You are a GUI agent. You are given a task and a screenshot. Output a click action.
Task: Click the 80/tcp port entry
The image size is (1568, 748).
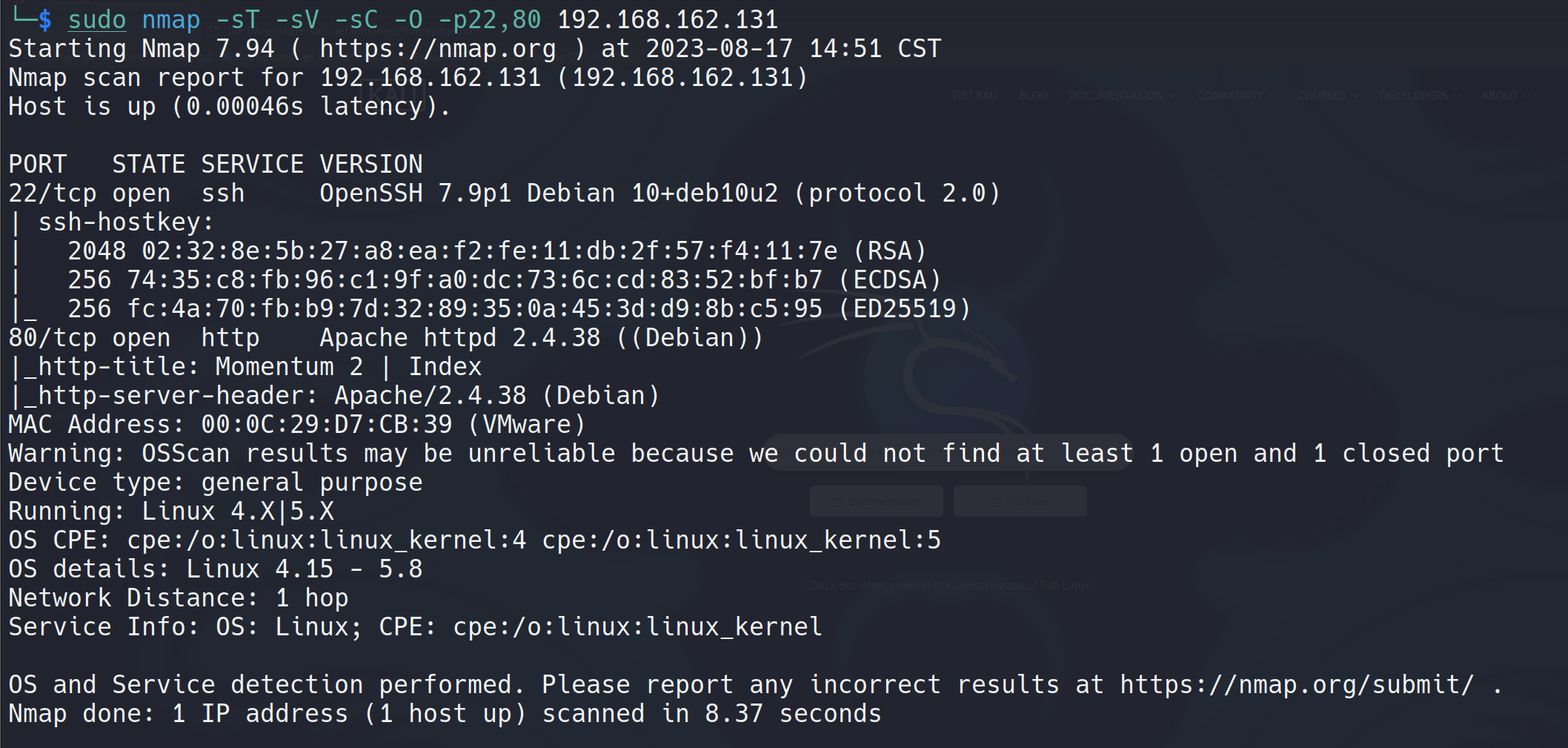click(x=52, y=338)
